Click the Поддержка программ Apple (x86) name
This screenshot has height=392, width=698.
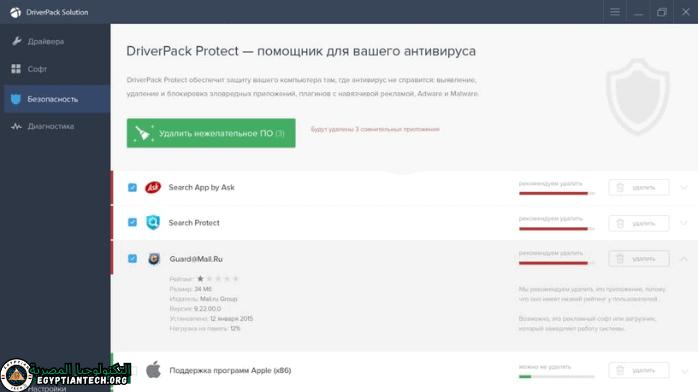click(230, 370)
